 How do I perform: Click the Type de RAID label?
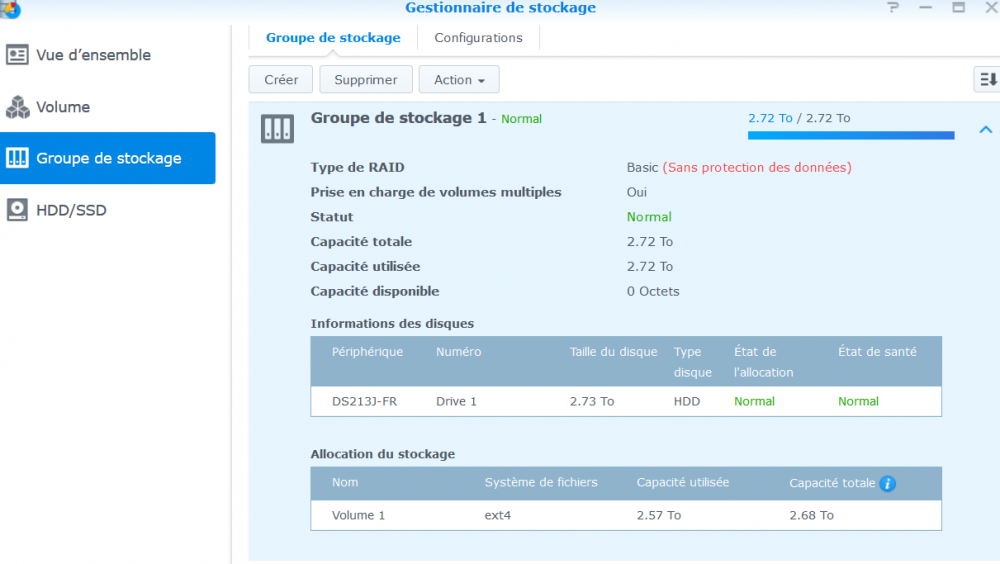coord(357,167)
